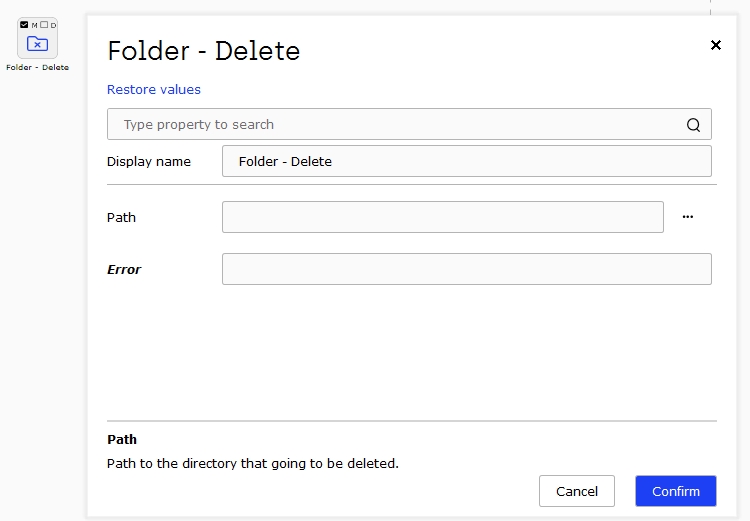
Task: Cancel the folder delete settings
Action: pos(577,491)
